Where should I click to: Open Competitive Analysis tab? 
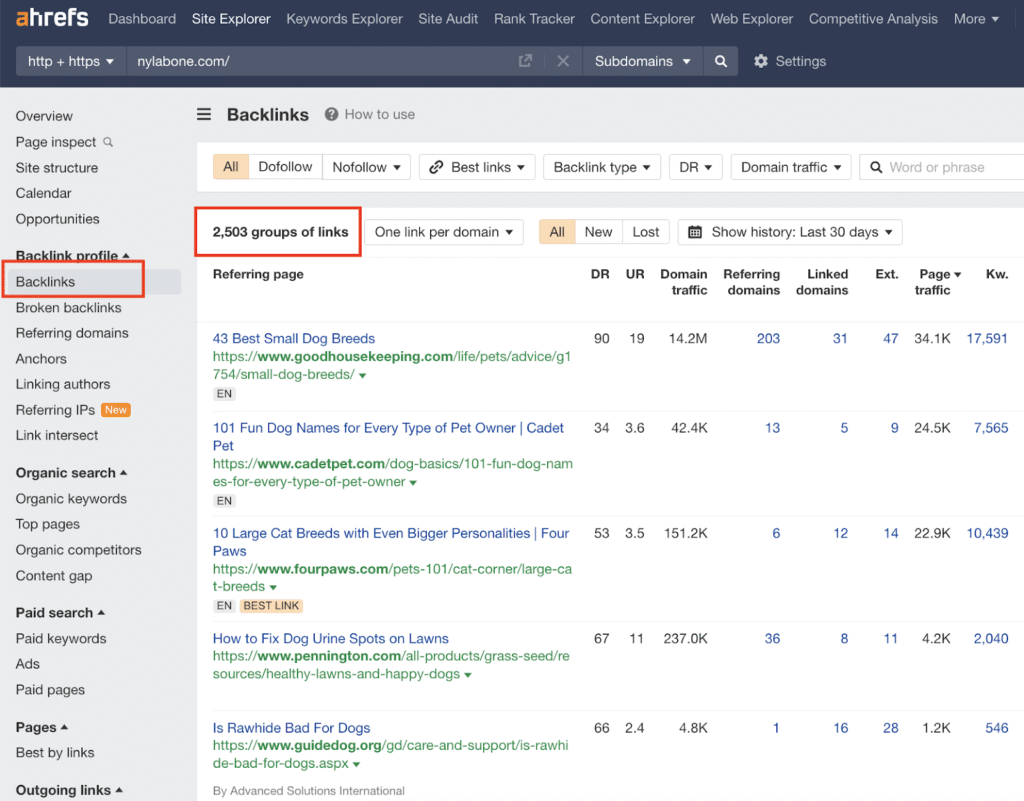(x=873, y=19)
